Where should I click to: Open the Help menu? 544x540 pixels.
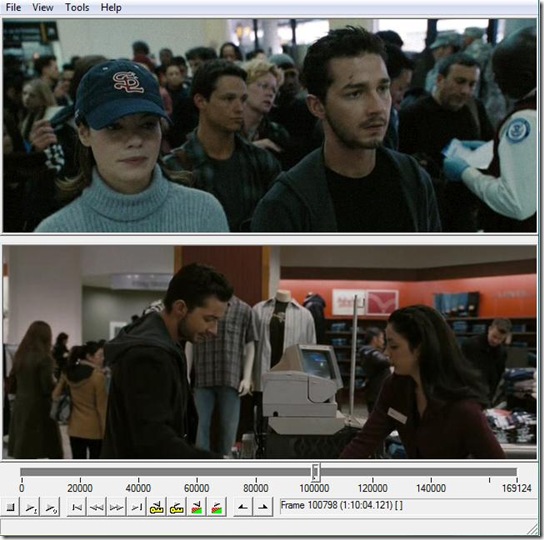pyautogui.click(x=111, y=7)
